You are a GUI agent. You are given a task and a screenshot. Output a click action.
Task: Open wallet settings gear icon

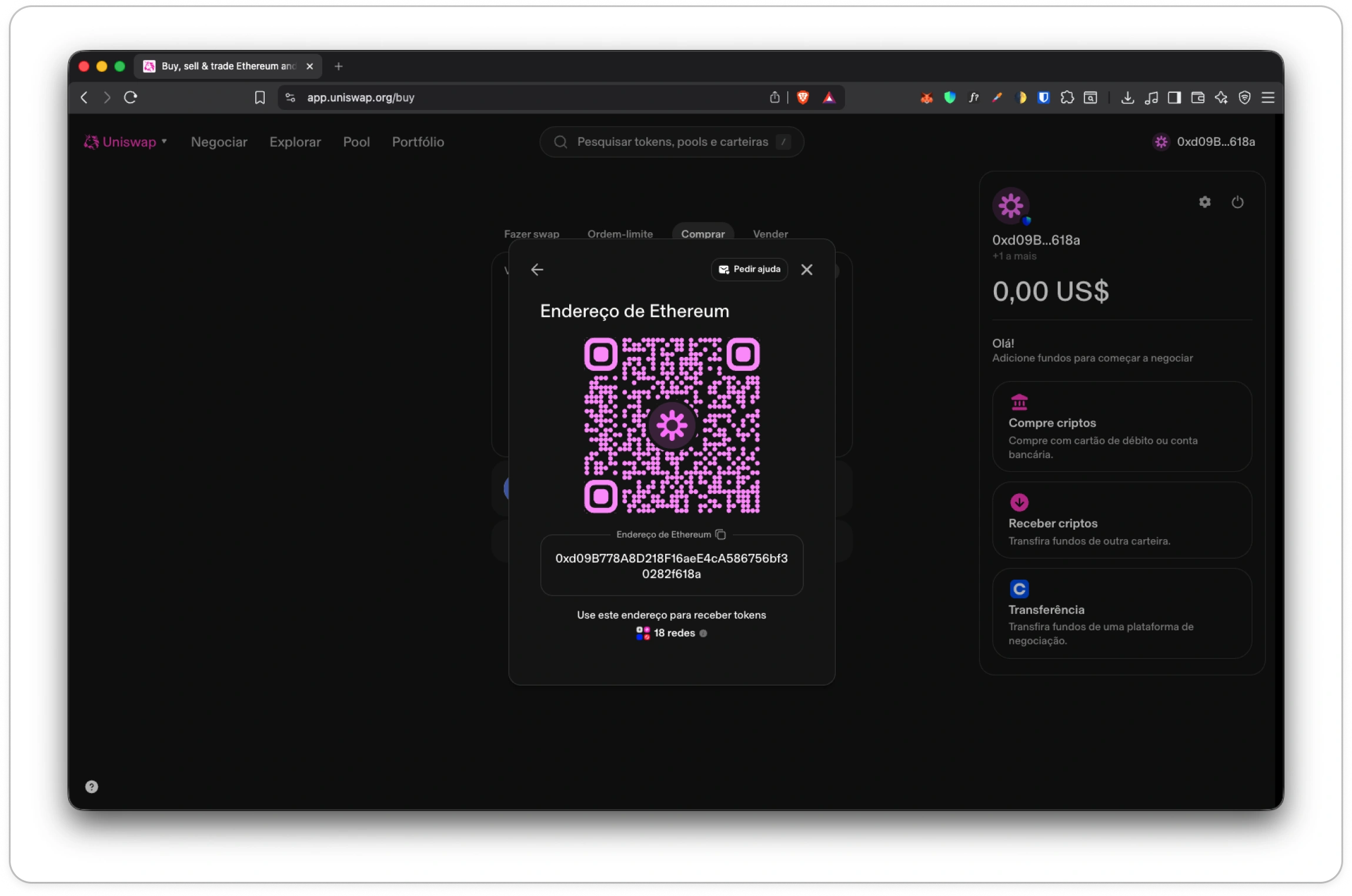point(1204,202)
